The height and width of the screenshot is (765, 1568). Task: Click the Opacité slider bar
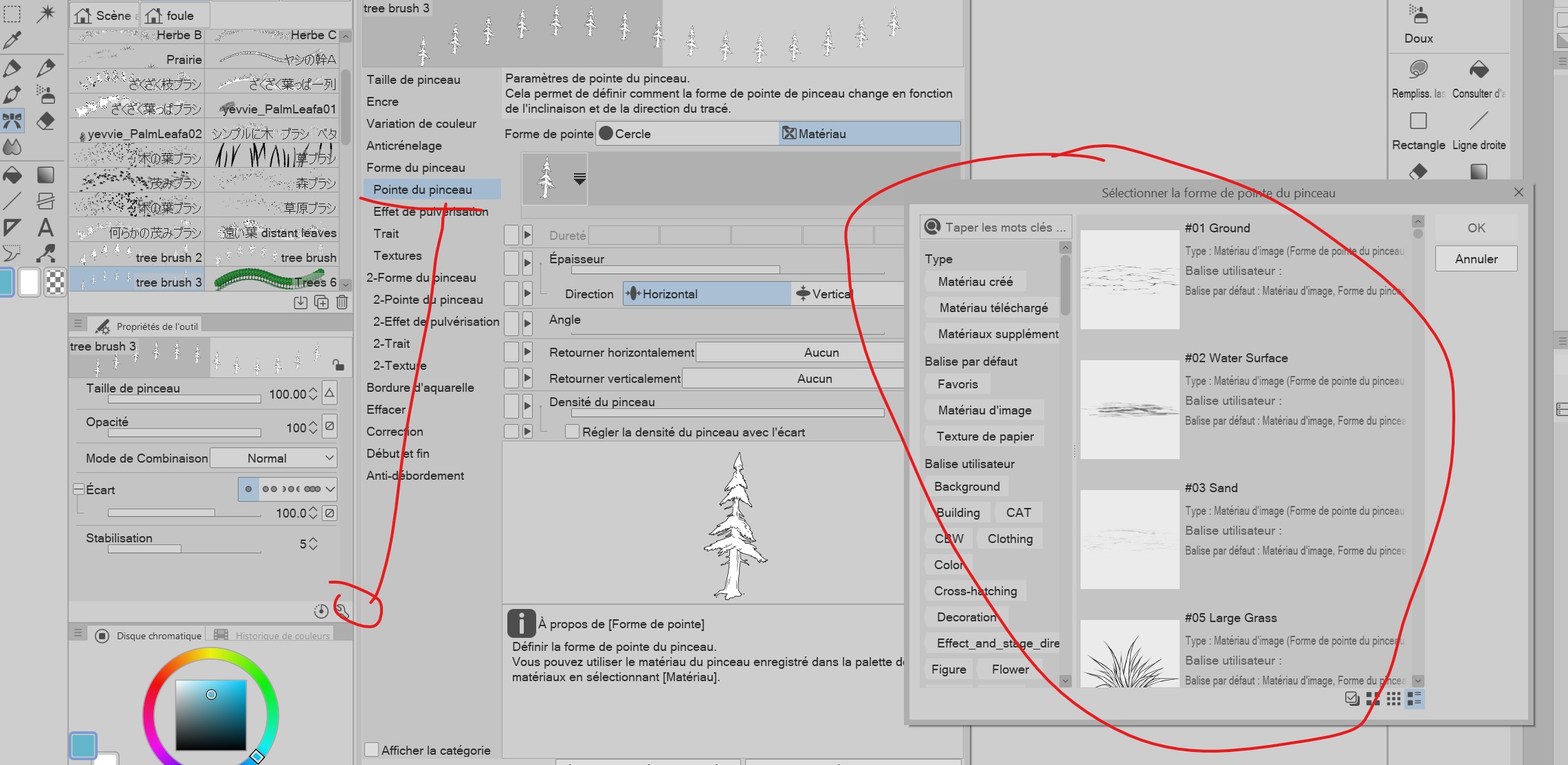184,433
